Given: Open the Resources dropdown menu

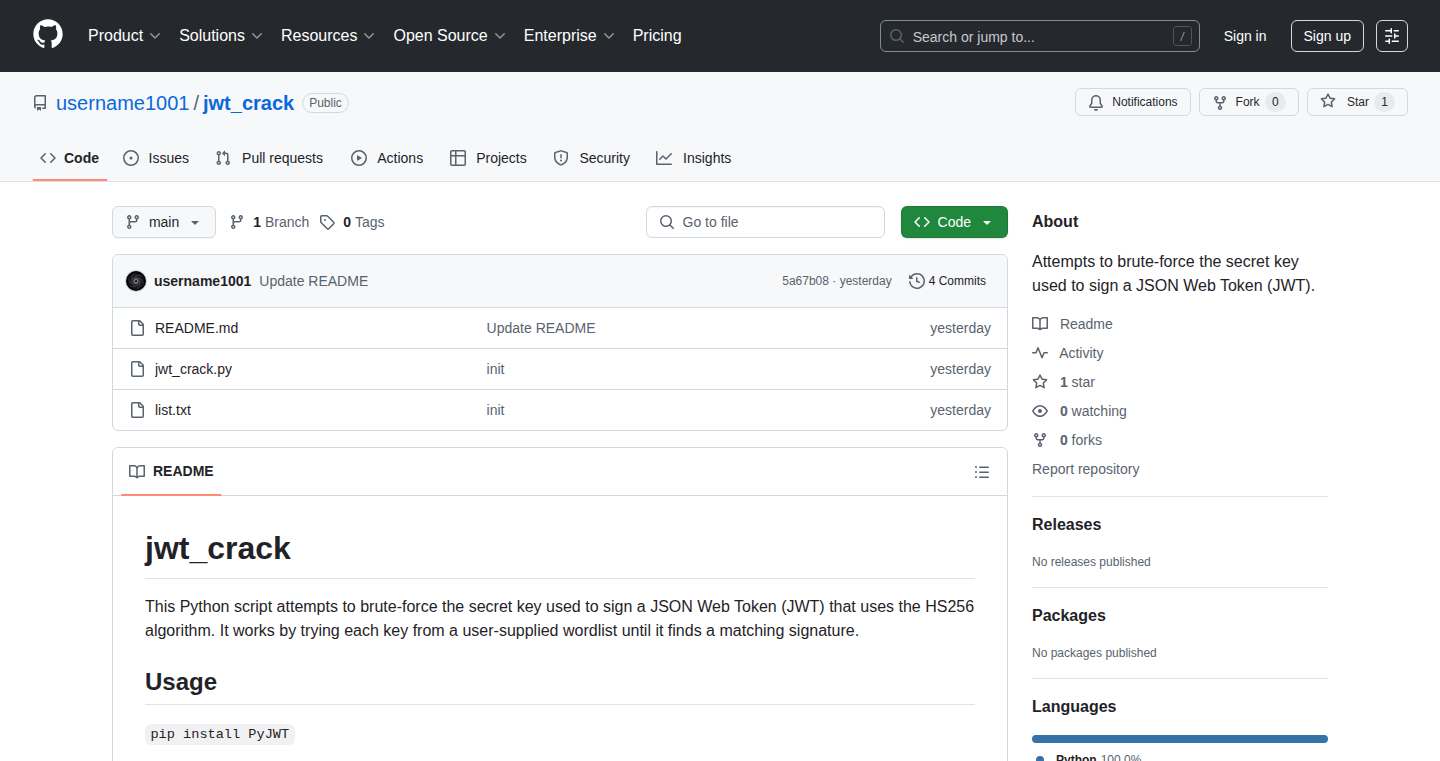Looking at the screenshot, I should point(328,36).
